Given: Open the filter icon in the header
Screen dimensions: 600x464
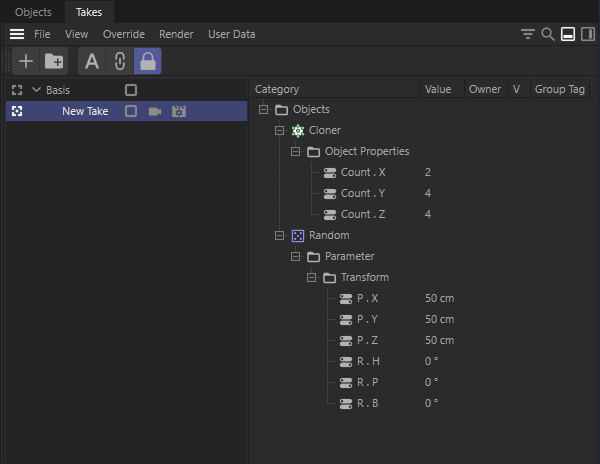Looking at the screenshot, I should pos(528,34).
